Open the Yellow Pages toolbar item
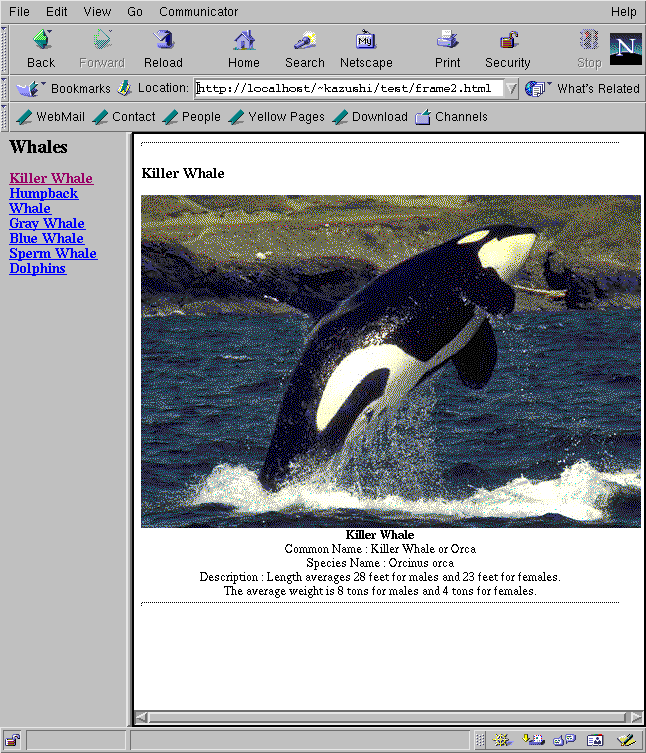Viewport: 646px width, 753px height. click(276, 117)
